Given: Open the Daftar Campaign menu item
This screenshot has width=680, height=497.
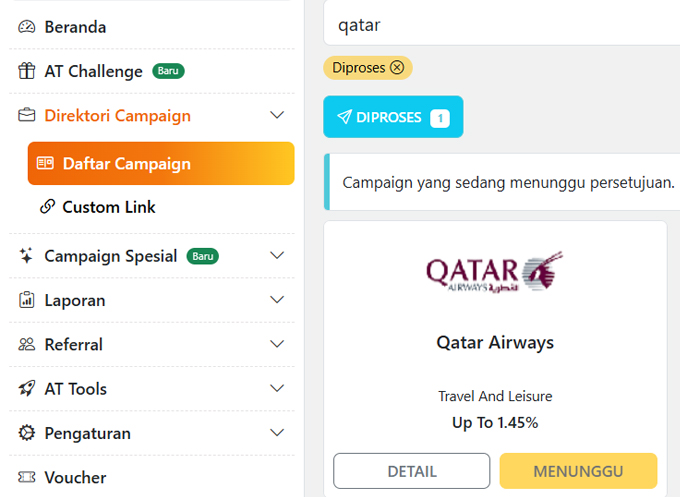Looking at the screenshot, I should click(161, 164).
